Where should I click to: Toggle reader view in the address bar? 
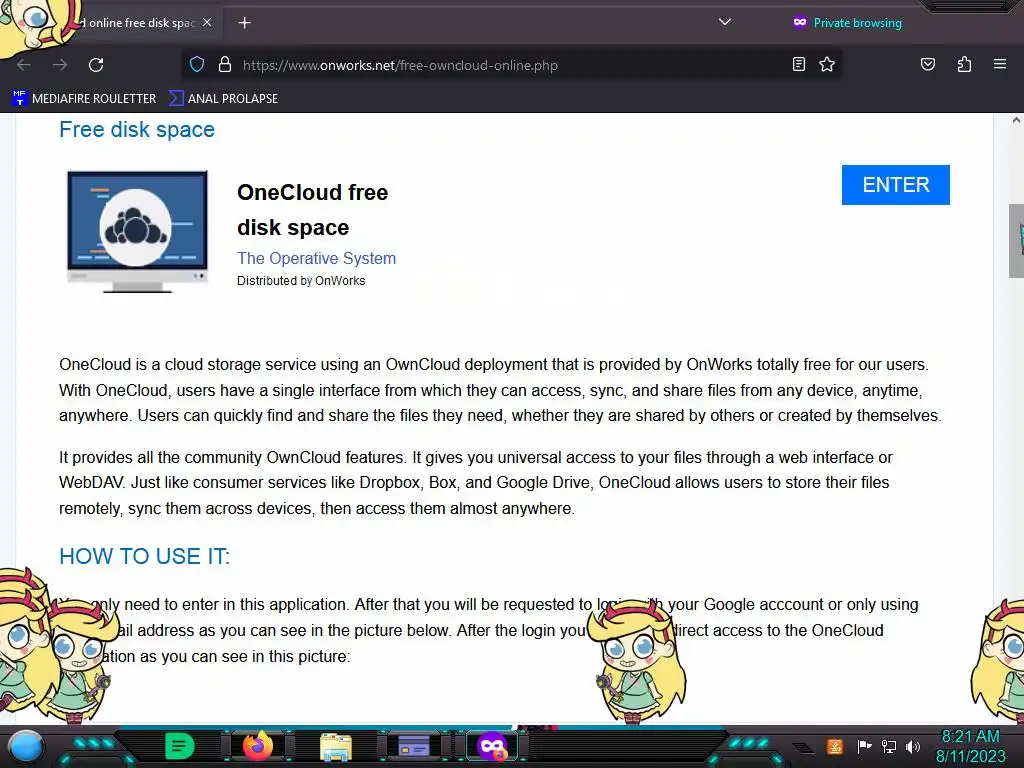799,64
